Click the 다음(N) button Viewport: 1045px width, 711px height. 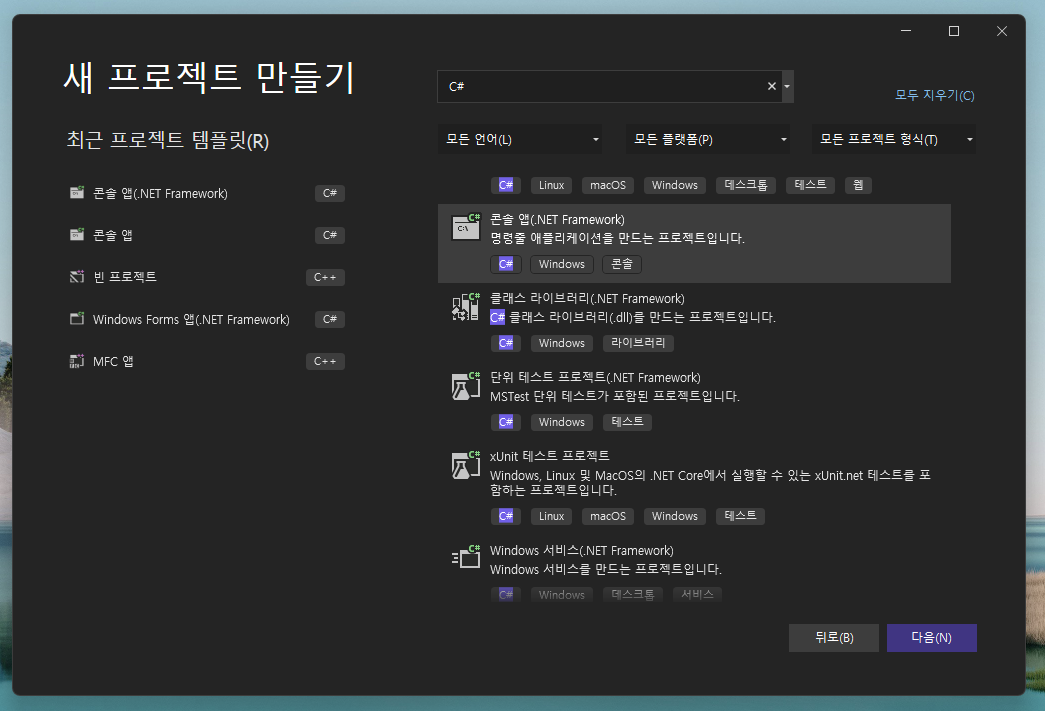click(932, 638)
